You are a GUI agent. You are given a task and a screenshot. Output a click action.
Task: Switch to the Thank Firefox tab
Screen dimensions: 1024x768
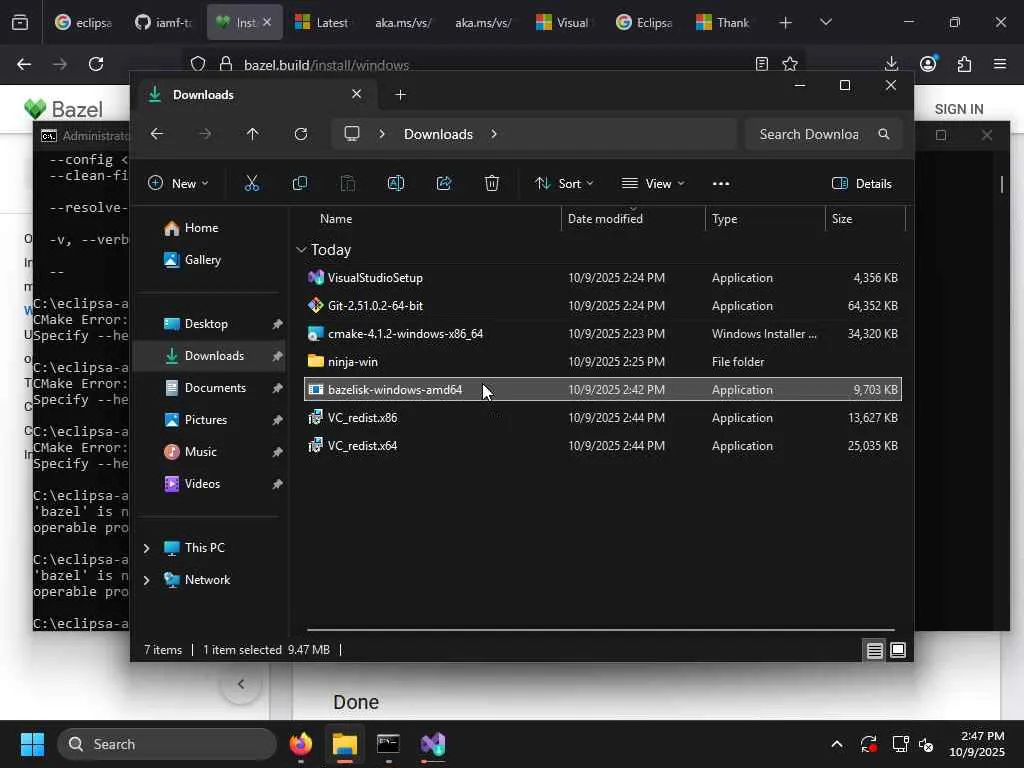point(723,22)
